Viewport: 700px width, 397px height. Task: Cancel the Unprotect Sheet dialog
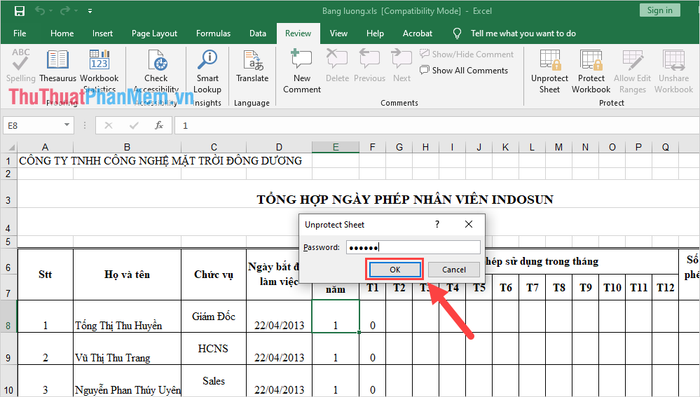coord(454,269)
